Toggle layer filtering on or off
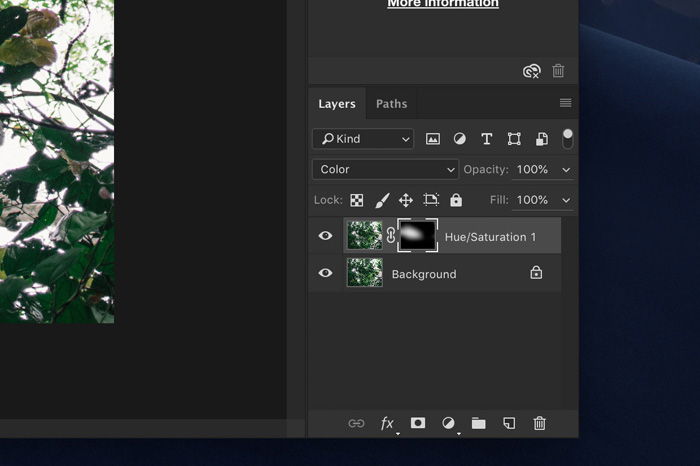700x466 pixels. point(568,137)
